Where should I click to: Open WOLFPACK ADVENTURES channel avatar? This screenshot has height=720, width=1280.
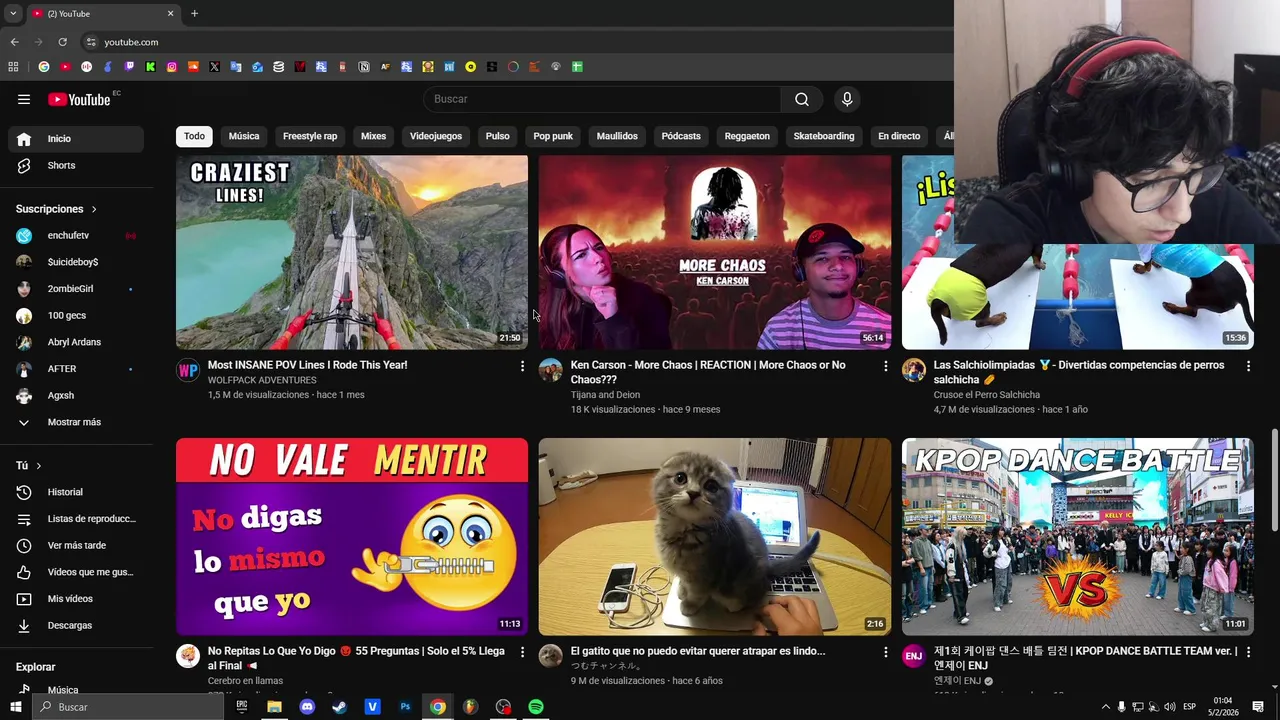(188, 371)
